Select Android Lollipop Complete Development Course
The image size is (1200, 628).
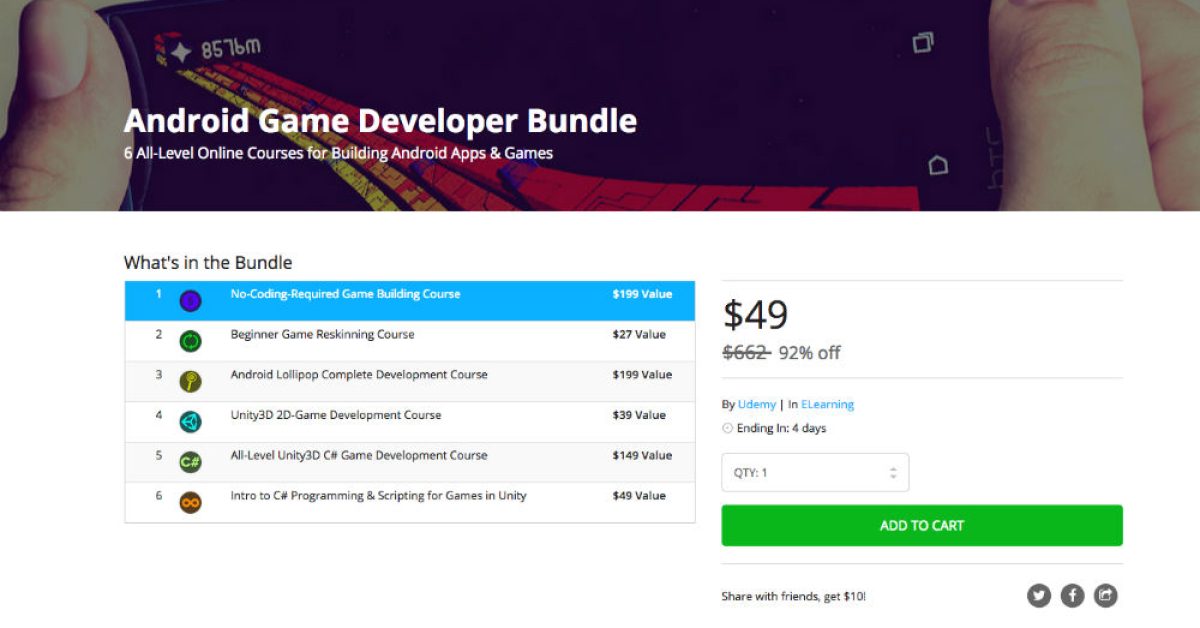coord(359,375)
